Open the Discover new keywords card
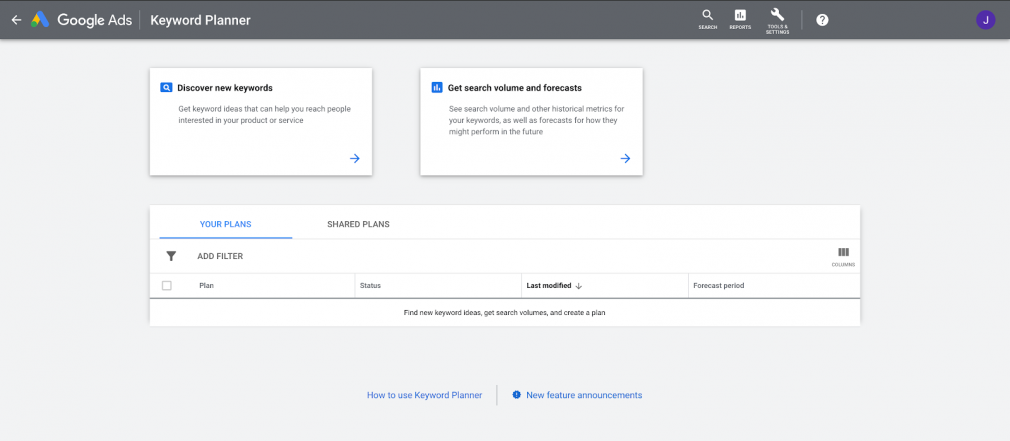The width and height of the screenshot is (1010, 441). click(x=261, y=122)
